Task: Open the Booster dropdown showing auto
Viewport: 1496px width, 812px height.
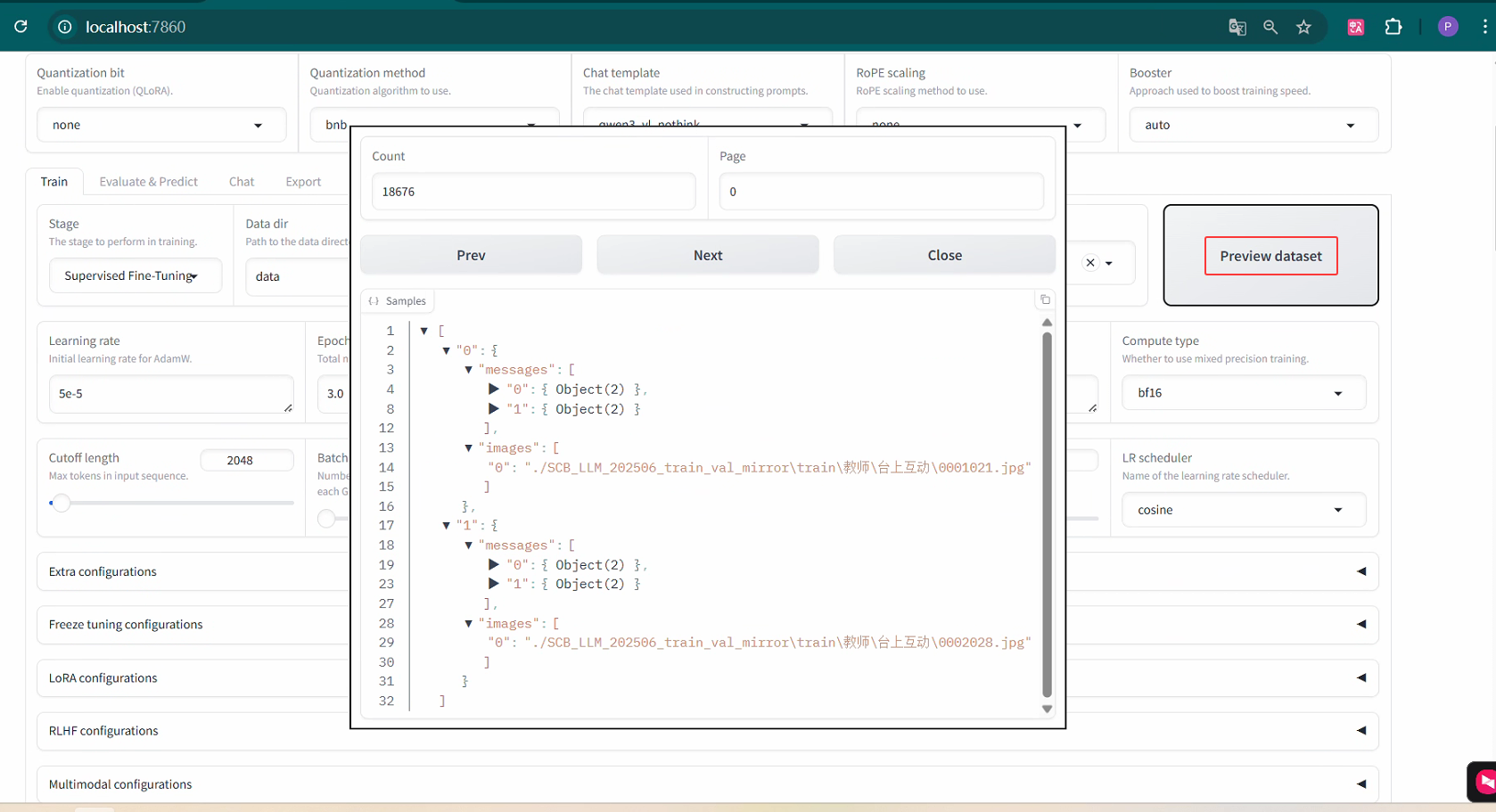Action: coord(1254,125)
